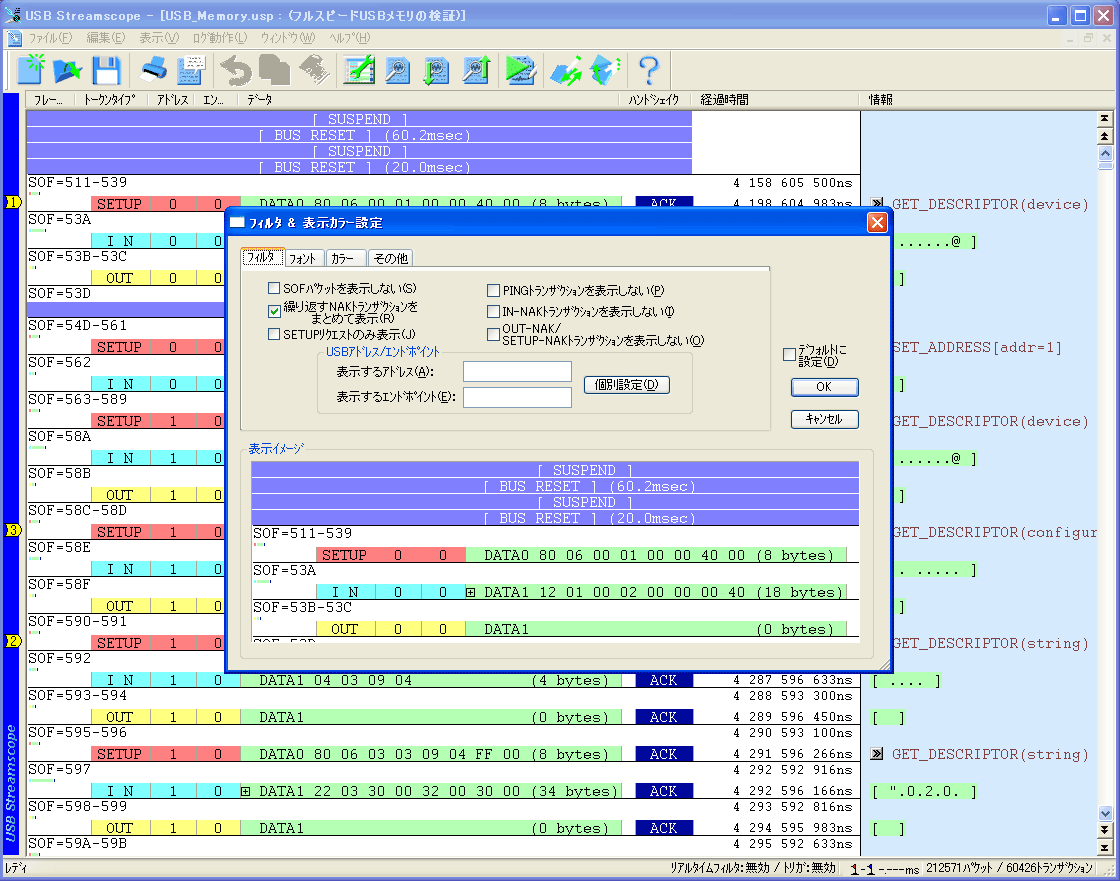Click the 個別設定(D) button
Viewport: 1120px width, 881px height.
tap(626, 384)
